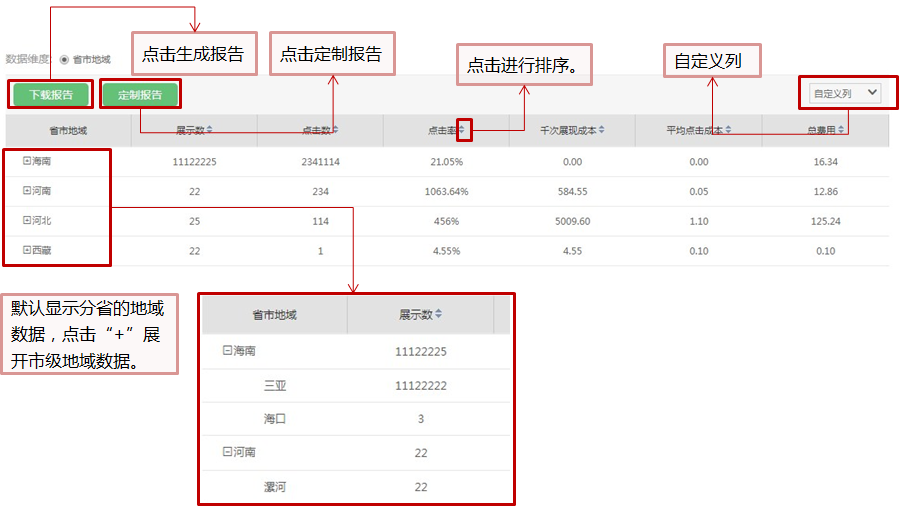Expand 河南 province in the main table
906x512 pixels.
27,191
